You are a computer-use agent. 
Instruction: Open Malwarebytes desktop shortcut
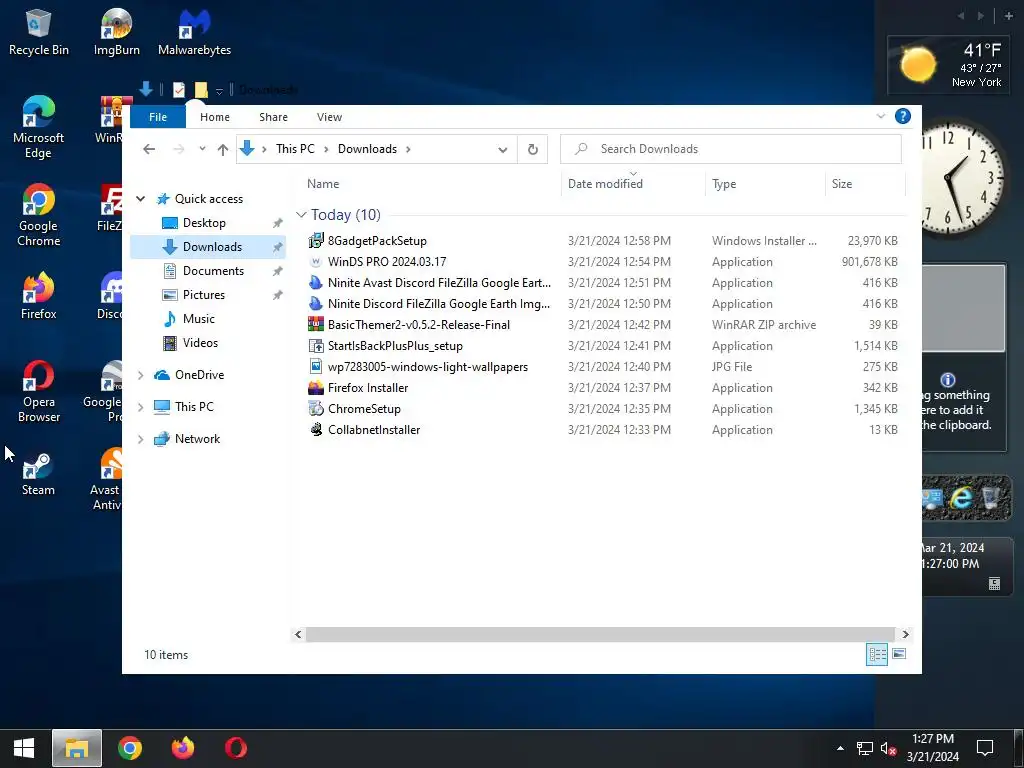tap(194, 33)
